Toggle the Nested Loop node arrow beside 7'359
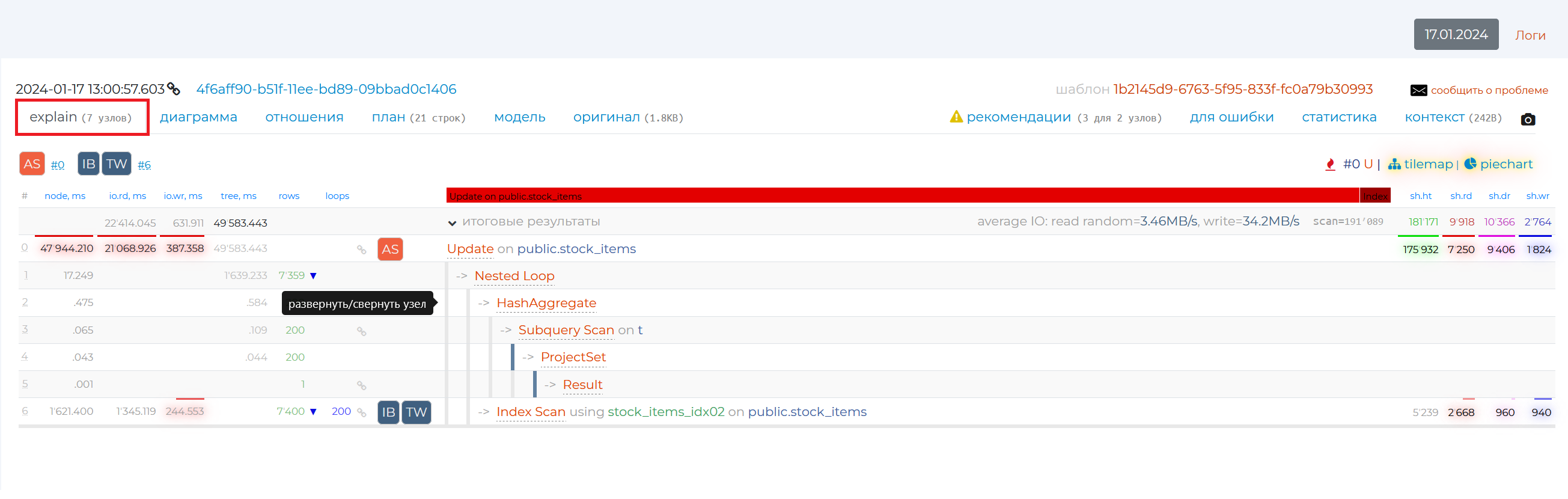 point(314,276)
